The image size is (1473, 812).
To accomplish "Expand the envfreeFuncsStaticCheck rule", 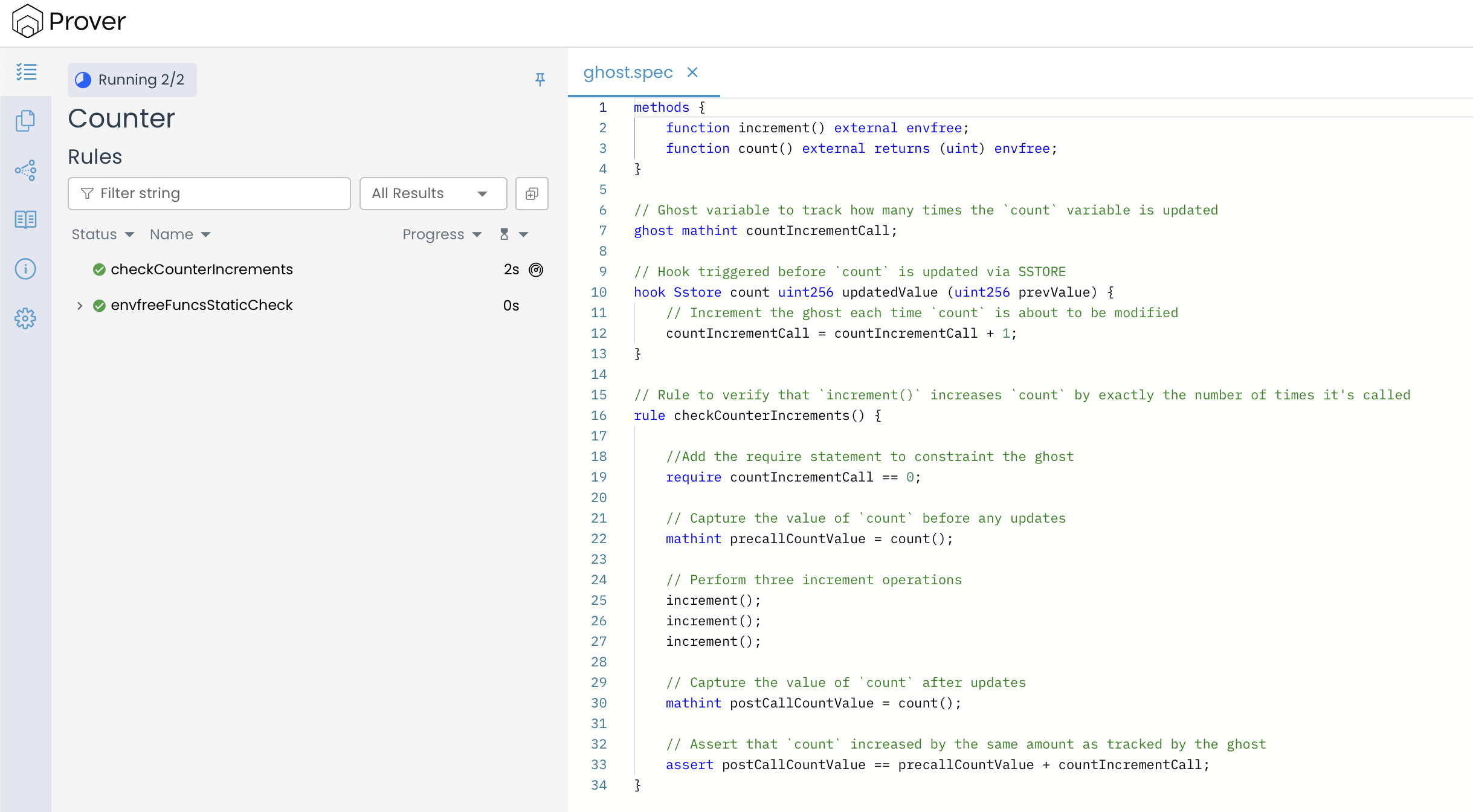I will (x=79, y=306).
